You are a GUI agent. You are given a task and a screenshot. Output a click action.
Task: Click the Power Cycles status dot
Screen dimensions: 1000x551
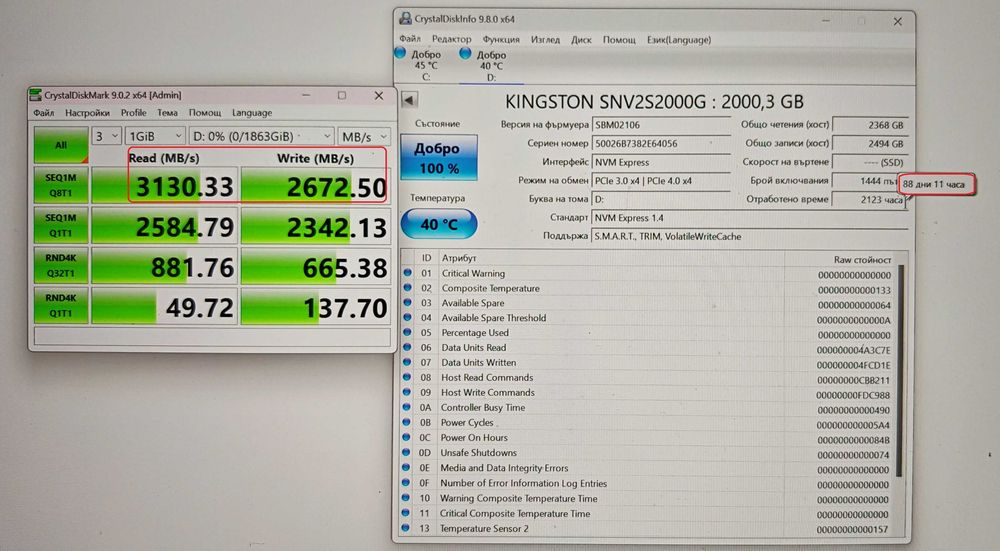406,422
